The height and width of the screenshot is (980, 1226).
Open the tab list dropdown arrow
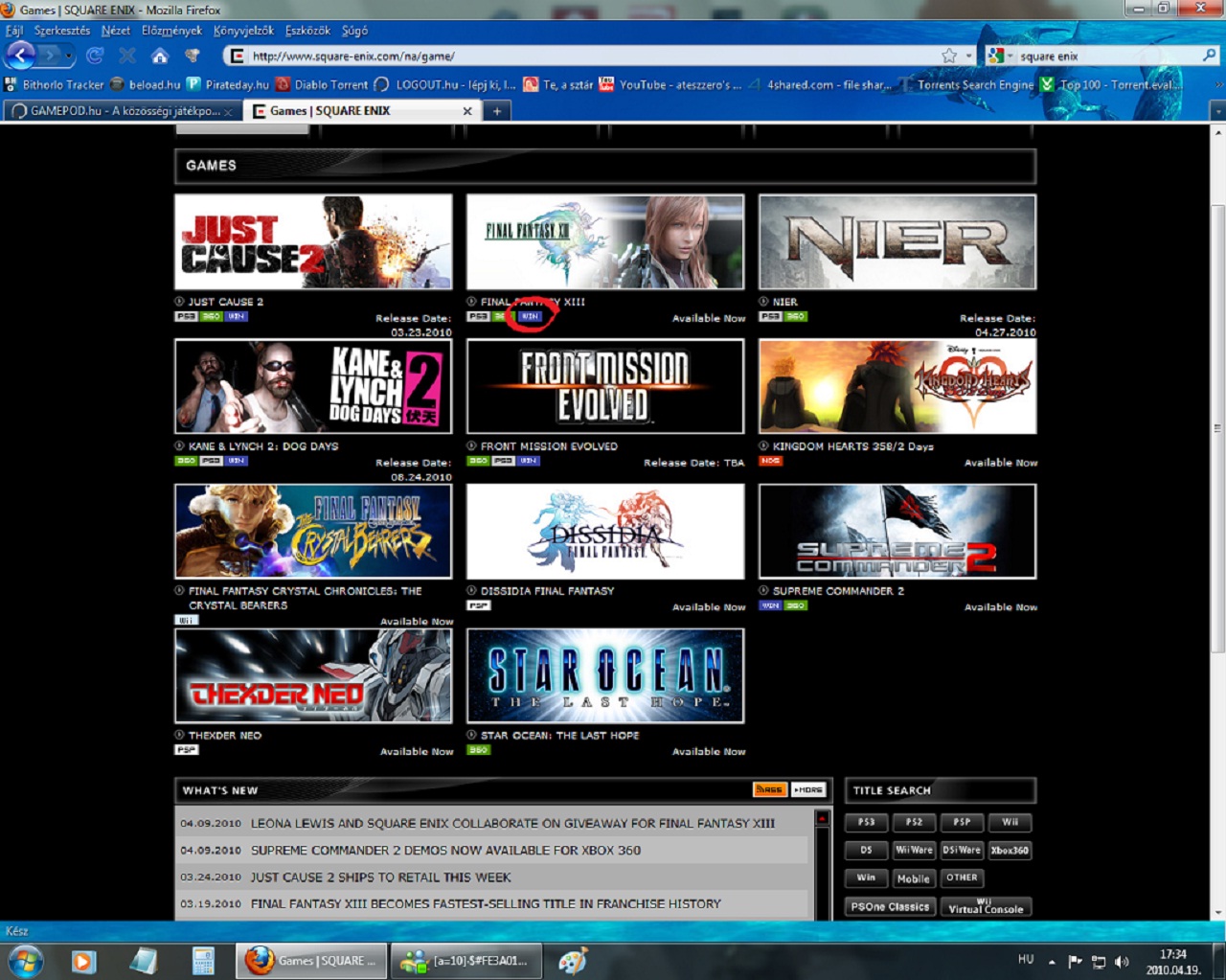coord(1217,111)
